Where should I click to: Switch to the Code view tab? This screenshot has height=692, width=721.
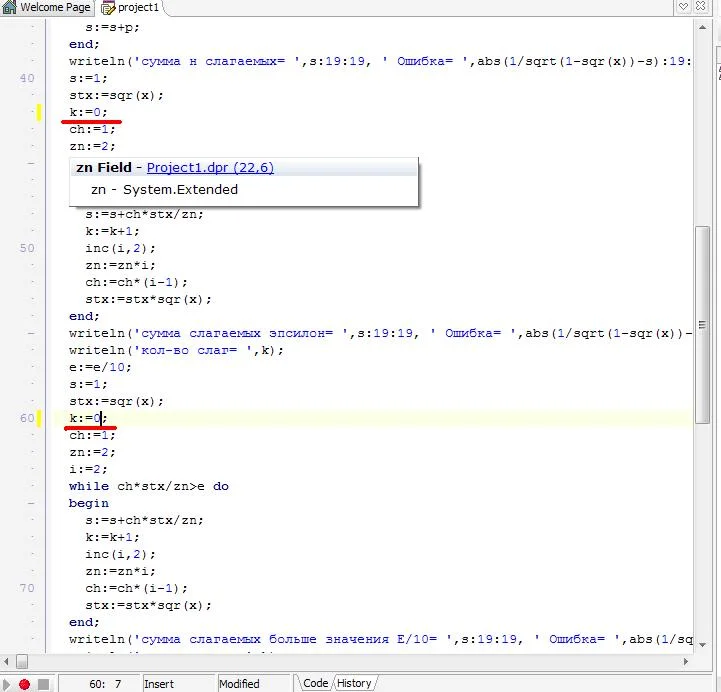tap(315, 683)
